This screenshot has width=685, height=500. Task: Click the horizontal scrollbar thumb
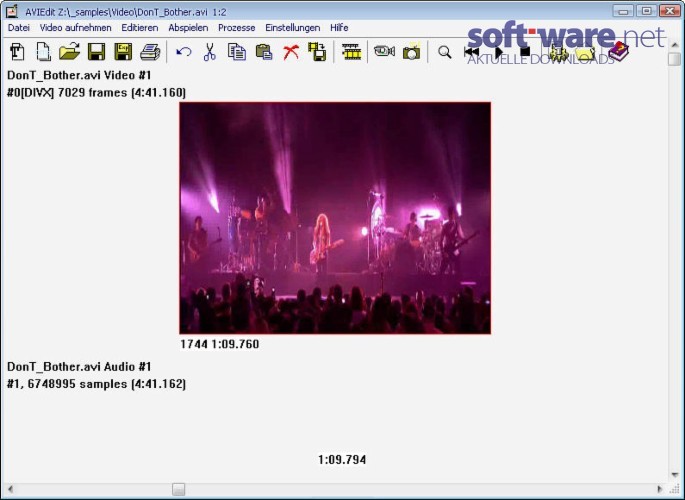[x=178, y=489]
